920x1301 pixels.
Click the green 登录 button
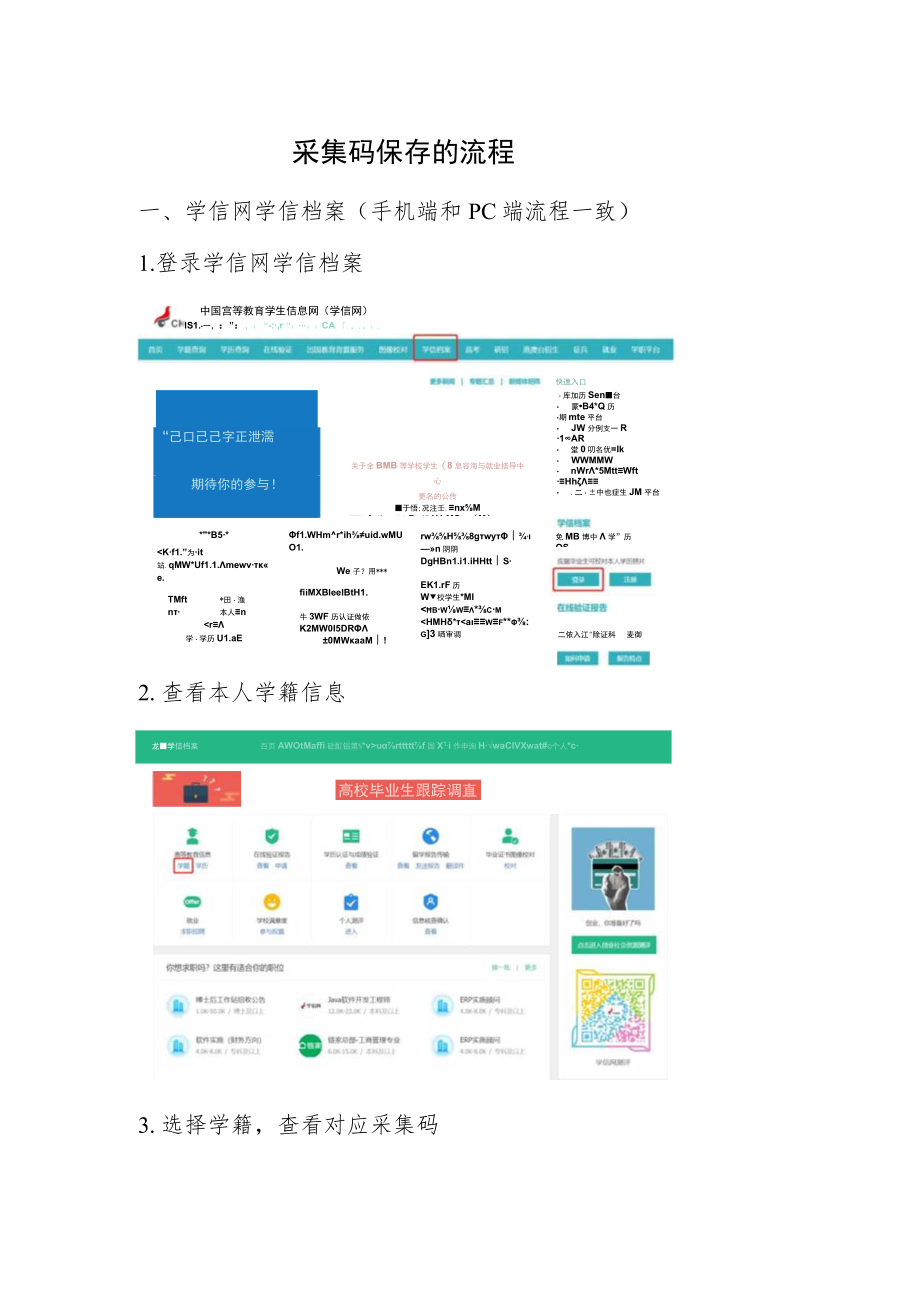pyautogui.click(x=578, y=578)
